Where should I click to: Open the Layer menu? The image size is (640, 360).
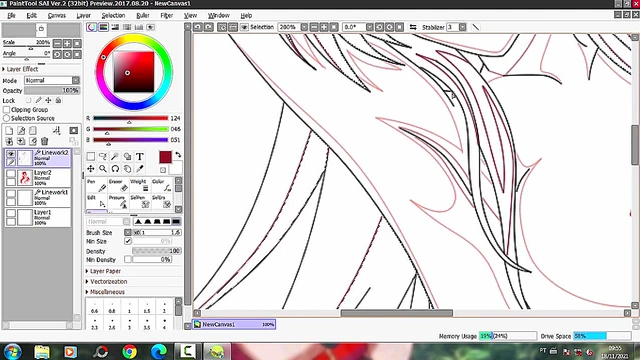click(x=83, y=15)
